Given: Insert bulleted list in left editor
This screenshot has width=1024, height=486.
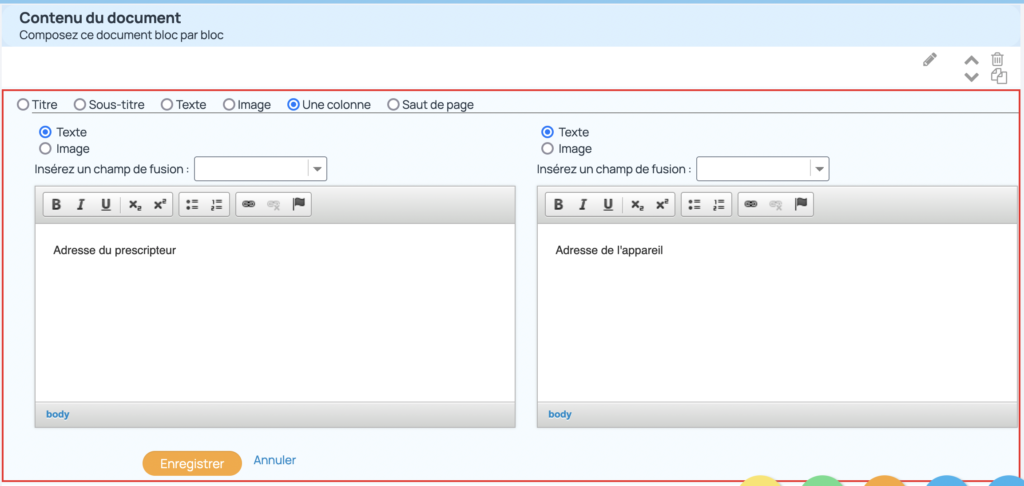Looking at the screenshot, I should 192,204.
